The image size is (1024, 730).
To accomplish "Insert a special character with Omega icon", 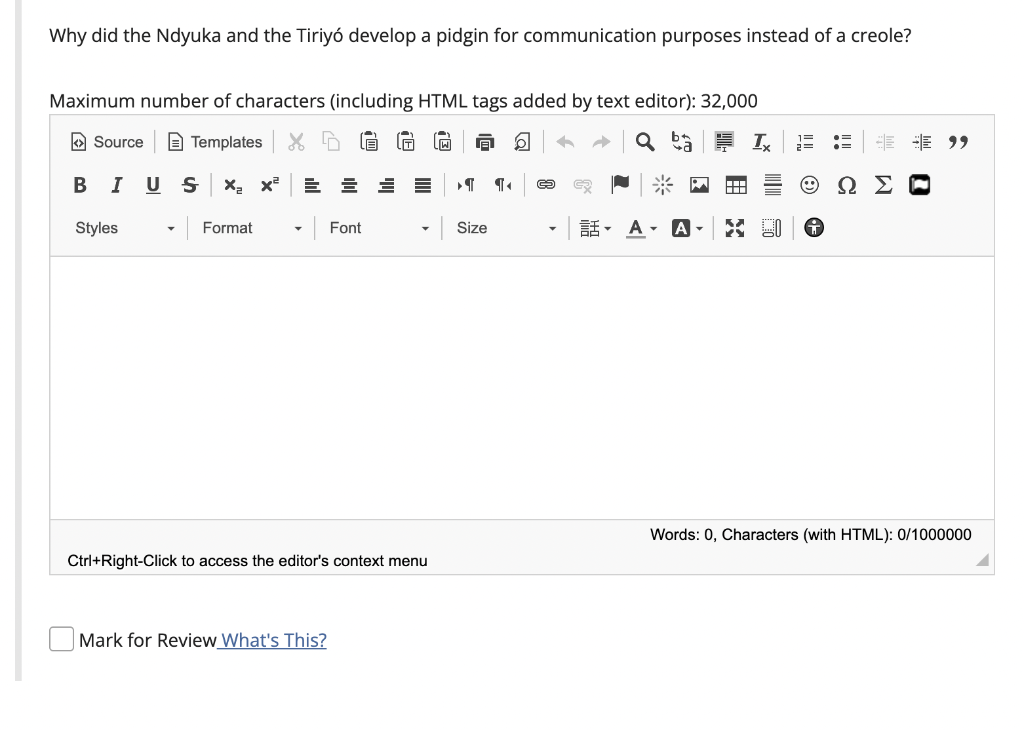I will 847,185.
